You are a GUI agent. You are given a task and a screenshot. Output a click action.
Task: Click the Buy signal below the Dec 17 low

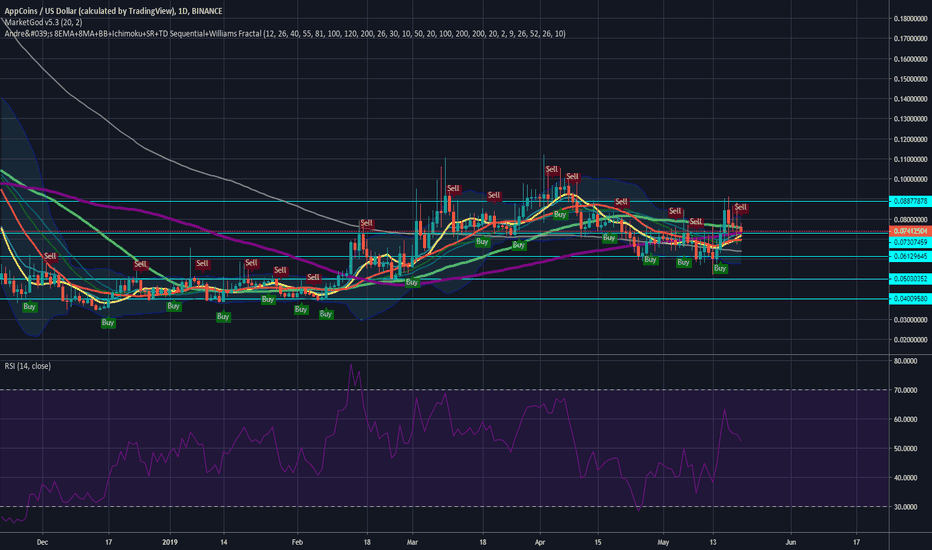108,322
